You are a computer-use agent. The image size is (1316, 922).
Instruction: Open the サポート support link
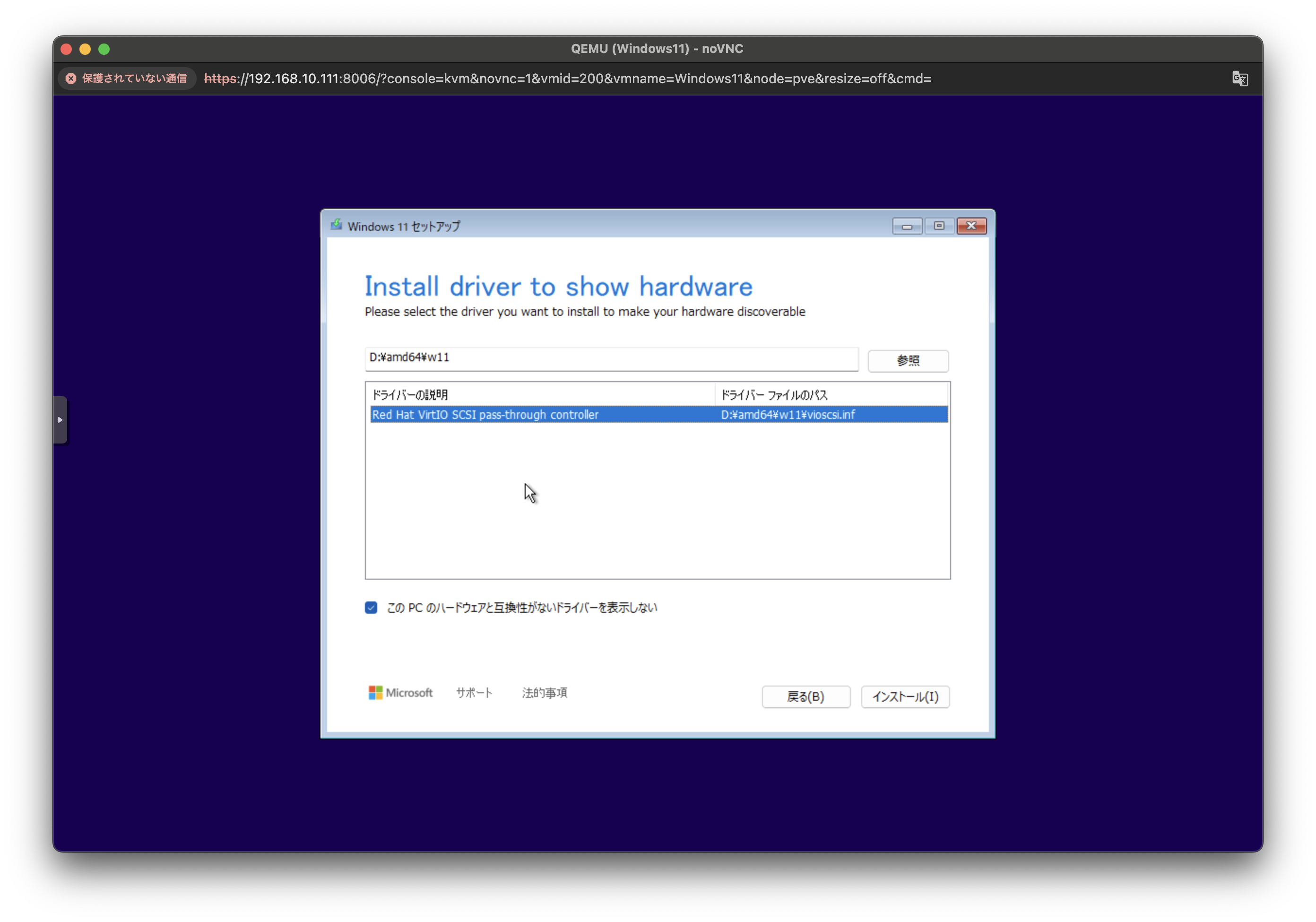[474, 693]
